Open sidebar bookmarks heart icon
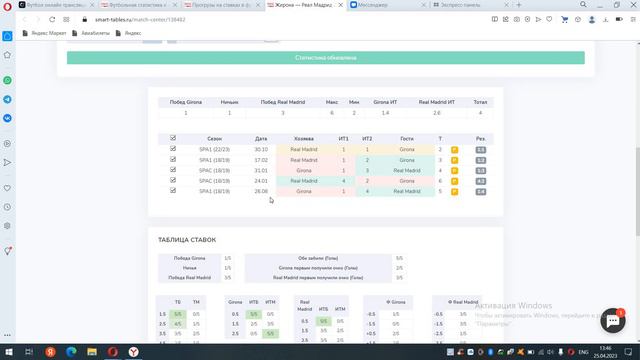This screenshot has width=640, height=360. tap(7, 188)
